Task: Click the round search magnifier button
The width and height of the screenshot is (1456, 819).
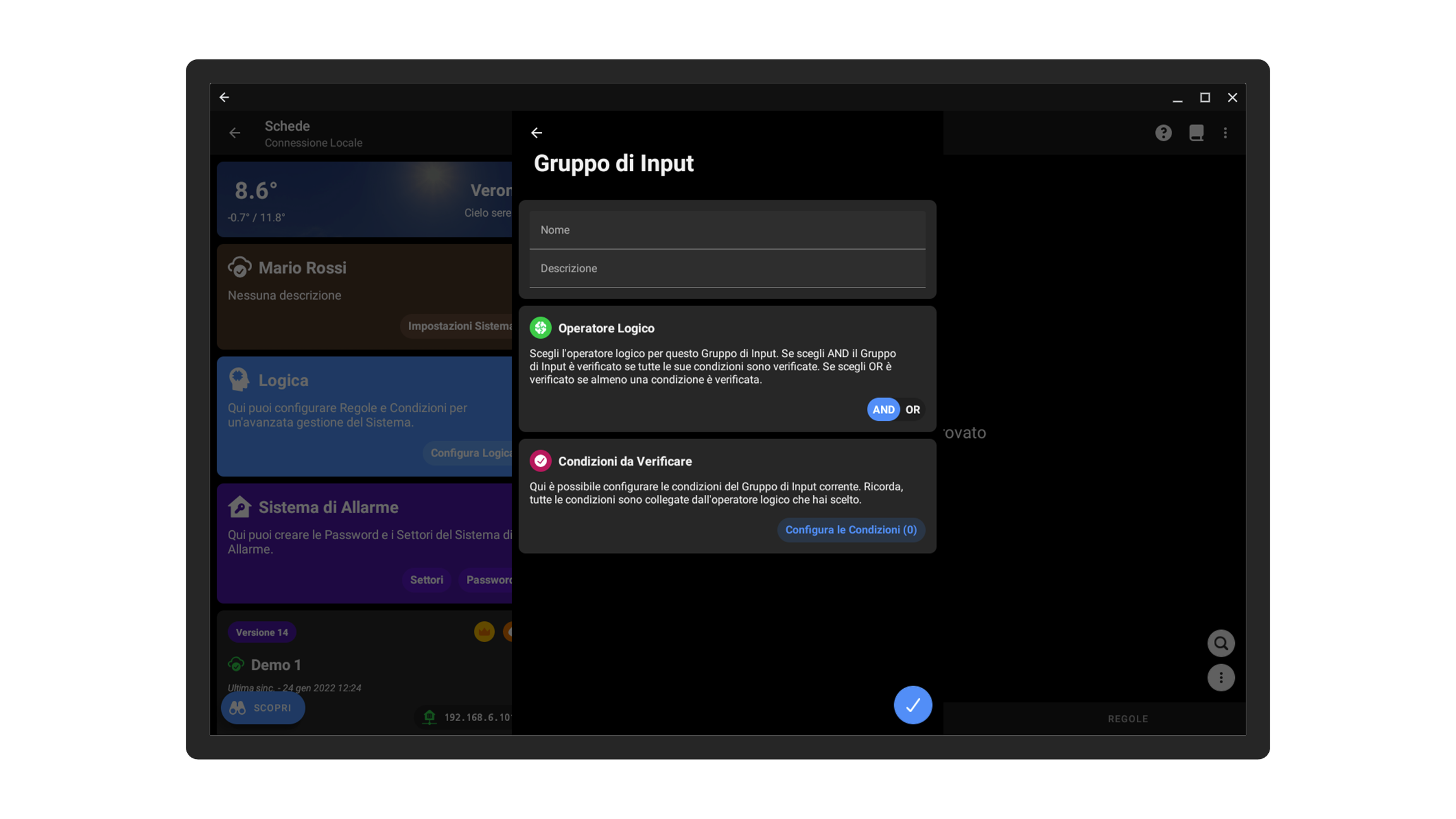Action: click(1220, 643)
